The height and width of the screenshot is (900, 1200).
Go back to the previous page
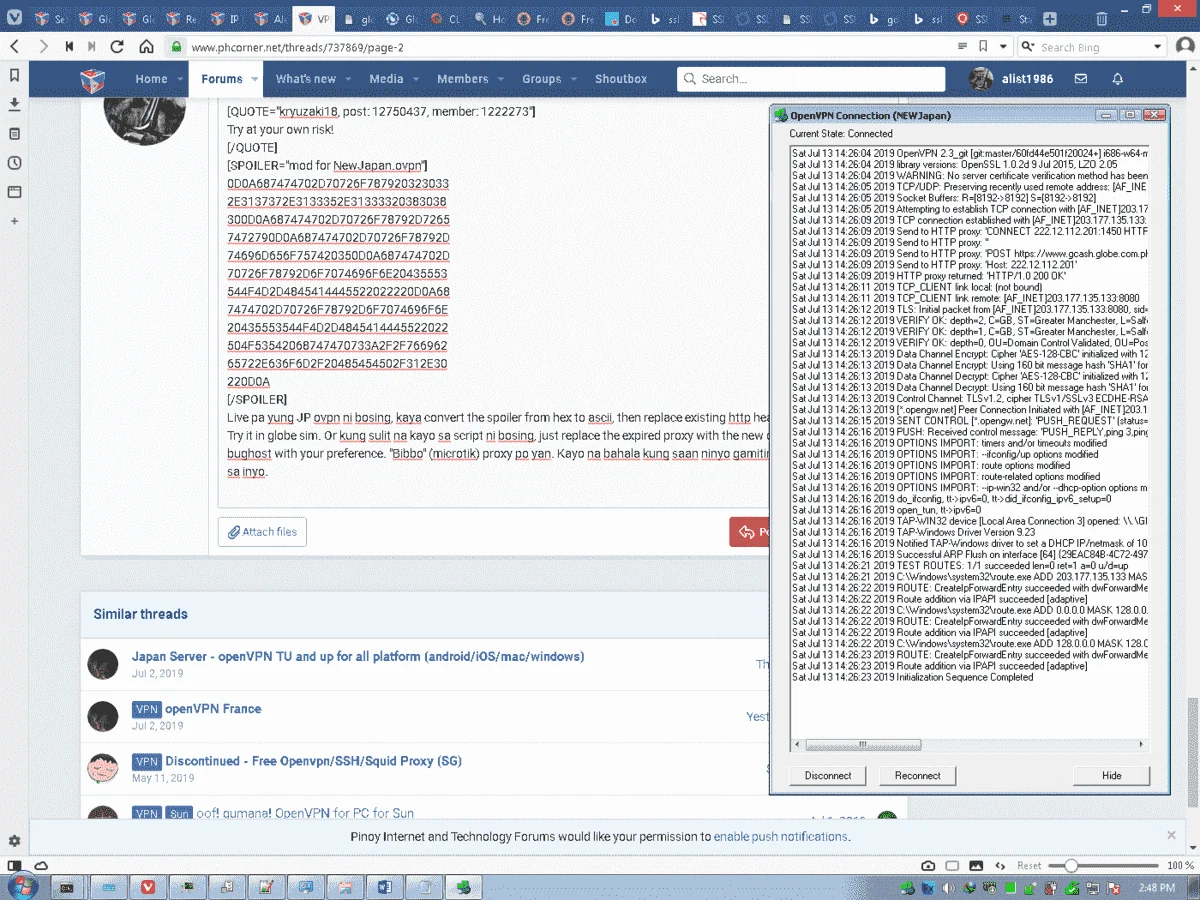[14, 46]
